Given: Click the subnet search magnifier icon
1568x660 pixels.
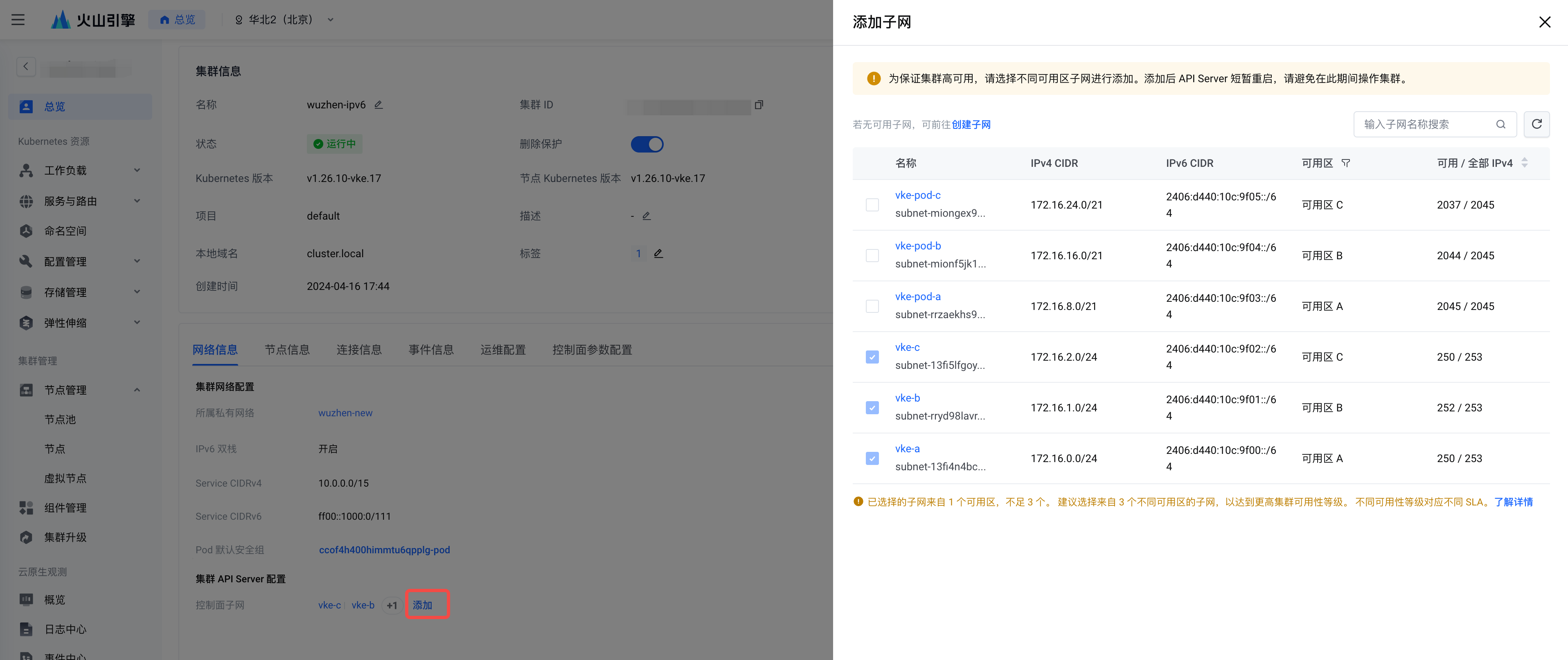Looking at the screenshot, I should tap(1500, 124).
